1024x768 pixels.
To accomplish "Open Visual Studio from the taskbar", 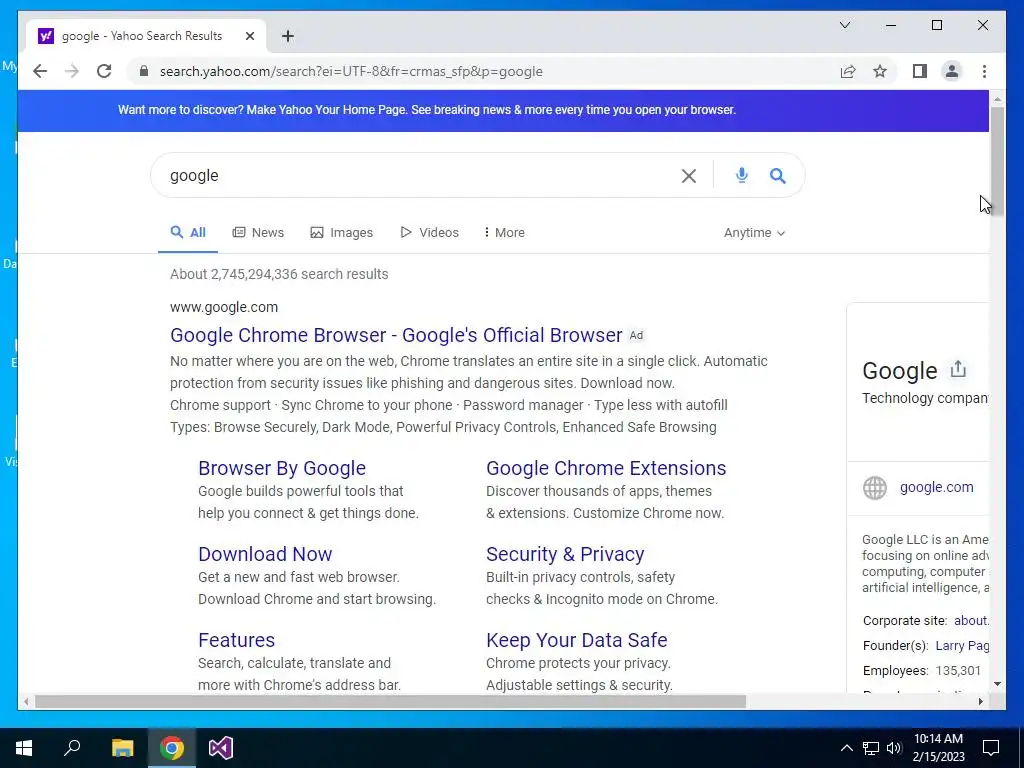I will 221,748.
